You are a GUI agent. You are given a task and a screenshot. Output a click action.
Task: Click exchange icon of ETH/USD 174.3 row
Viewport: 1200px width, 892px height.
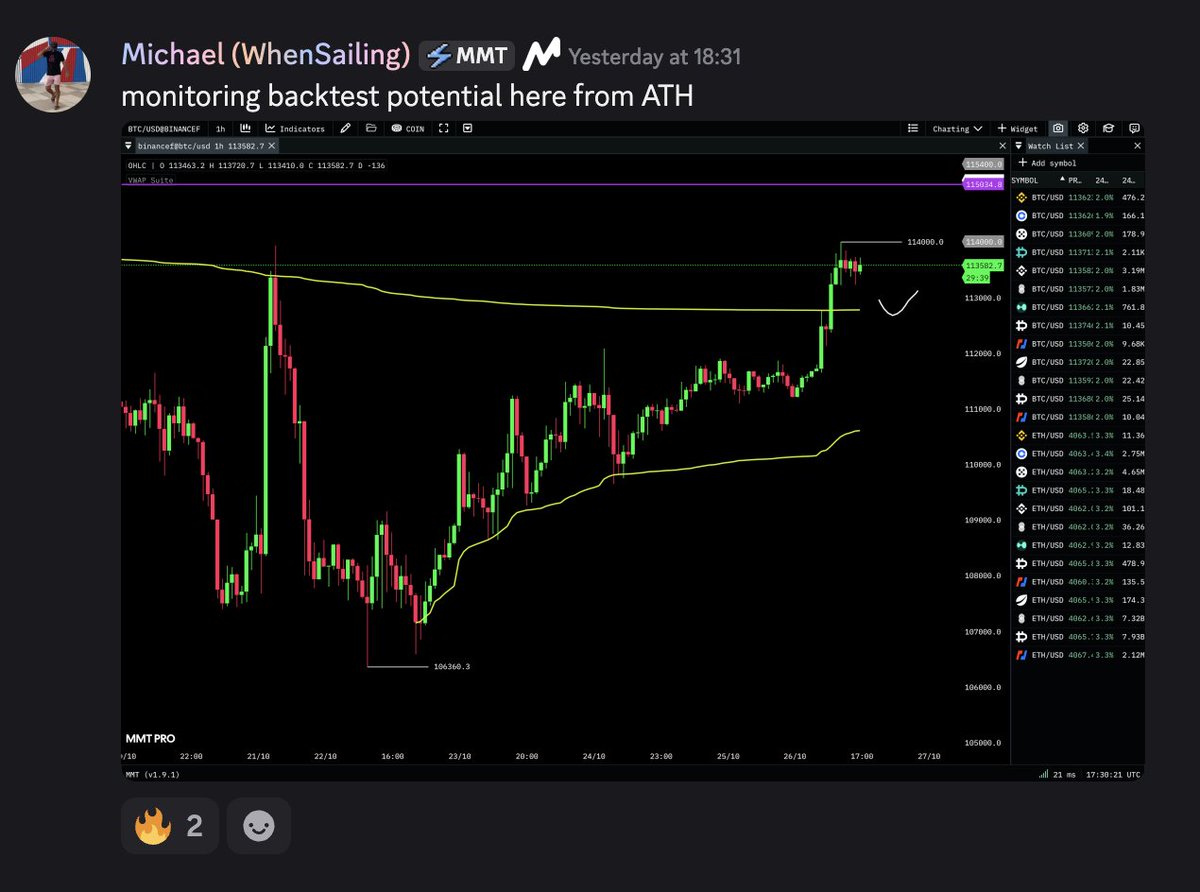1022,600
